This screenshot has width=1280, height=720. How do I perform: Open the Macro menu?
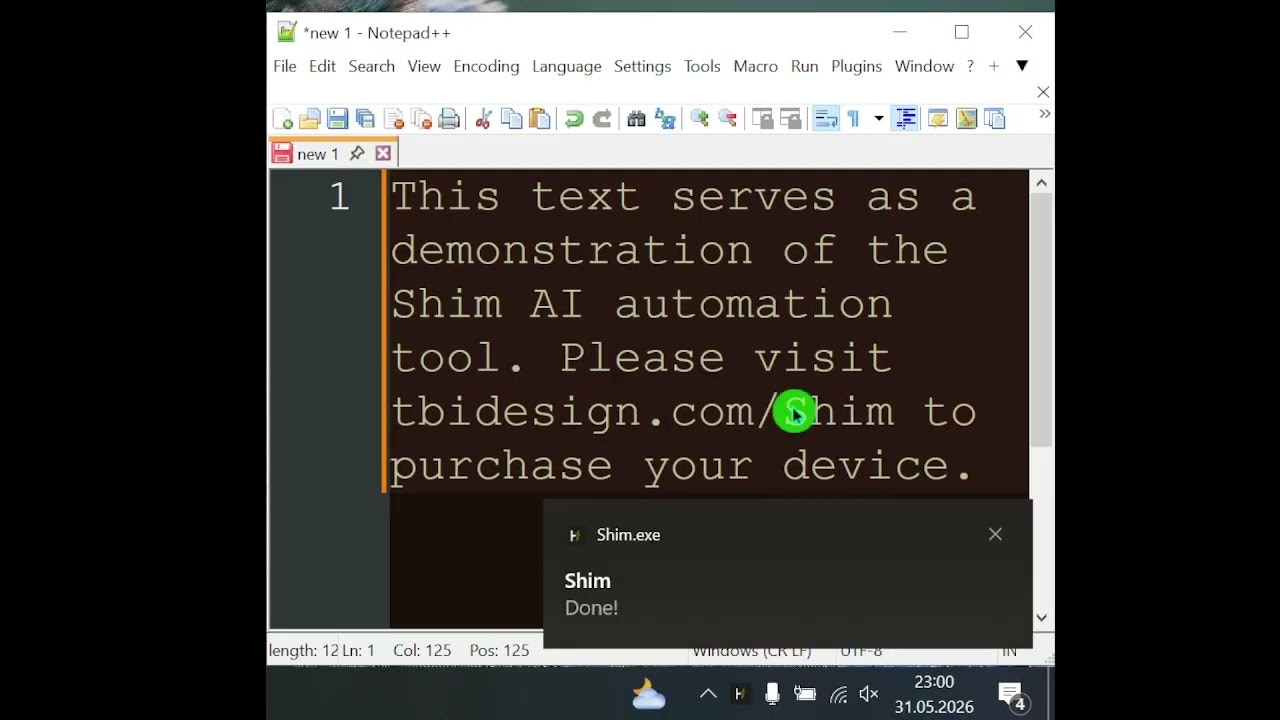coord(755,66)
